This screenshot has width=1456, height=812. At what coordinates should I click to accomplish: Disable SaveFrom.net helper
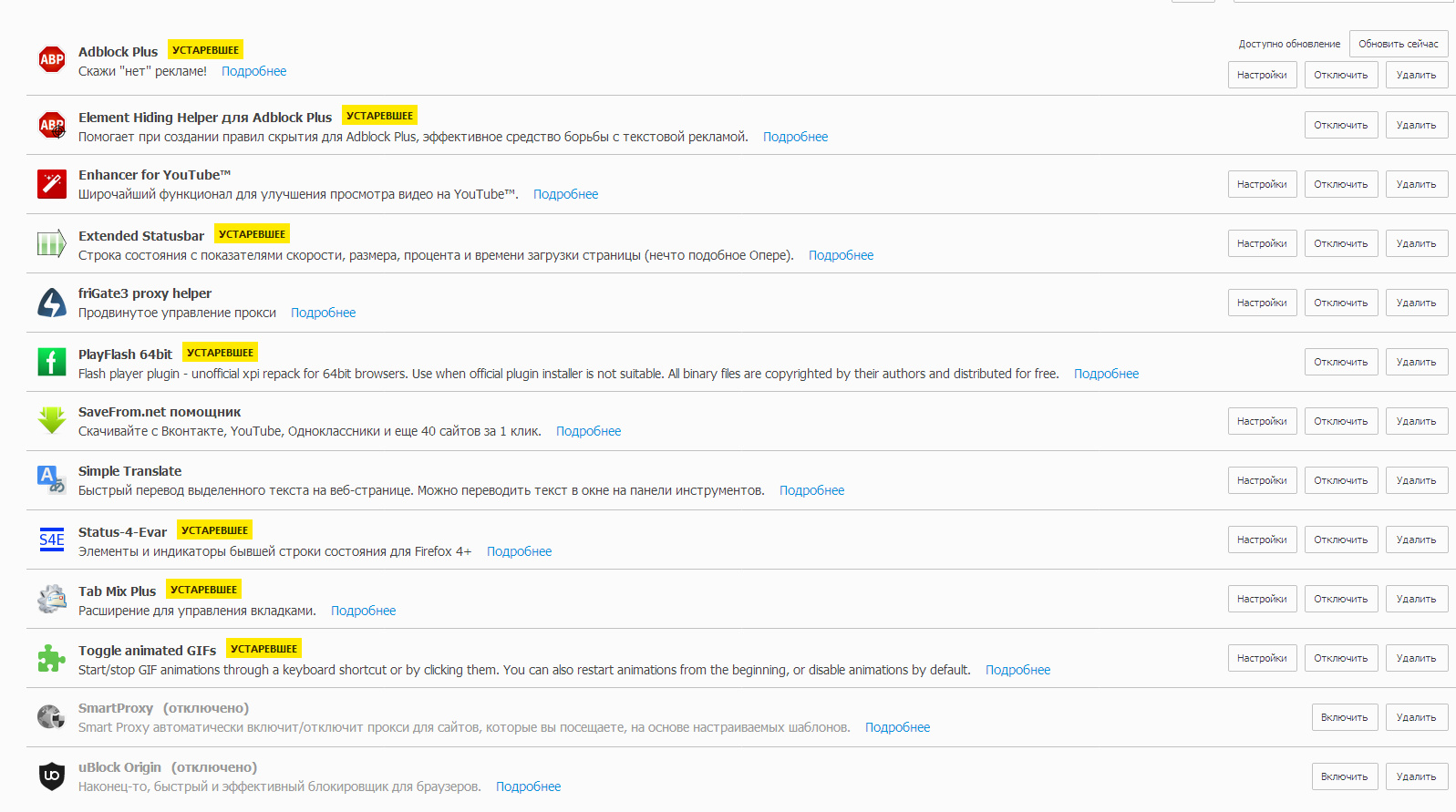pyautogui.click(x=1341, y=421)
